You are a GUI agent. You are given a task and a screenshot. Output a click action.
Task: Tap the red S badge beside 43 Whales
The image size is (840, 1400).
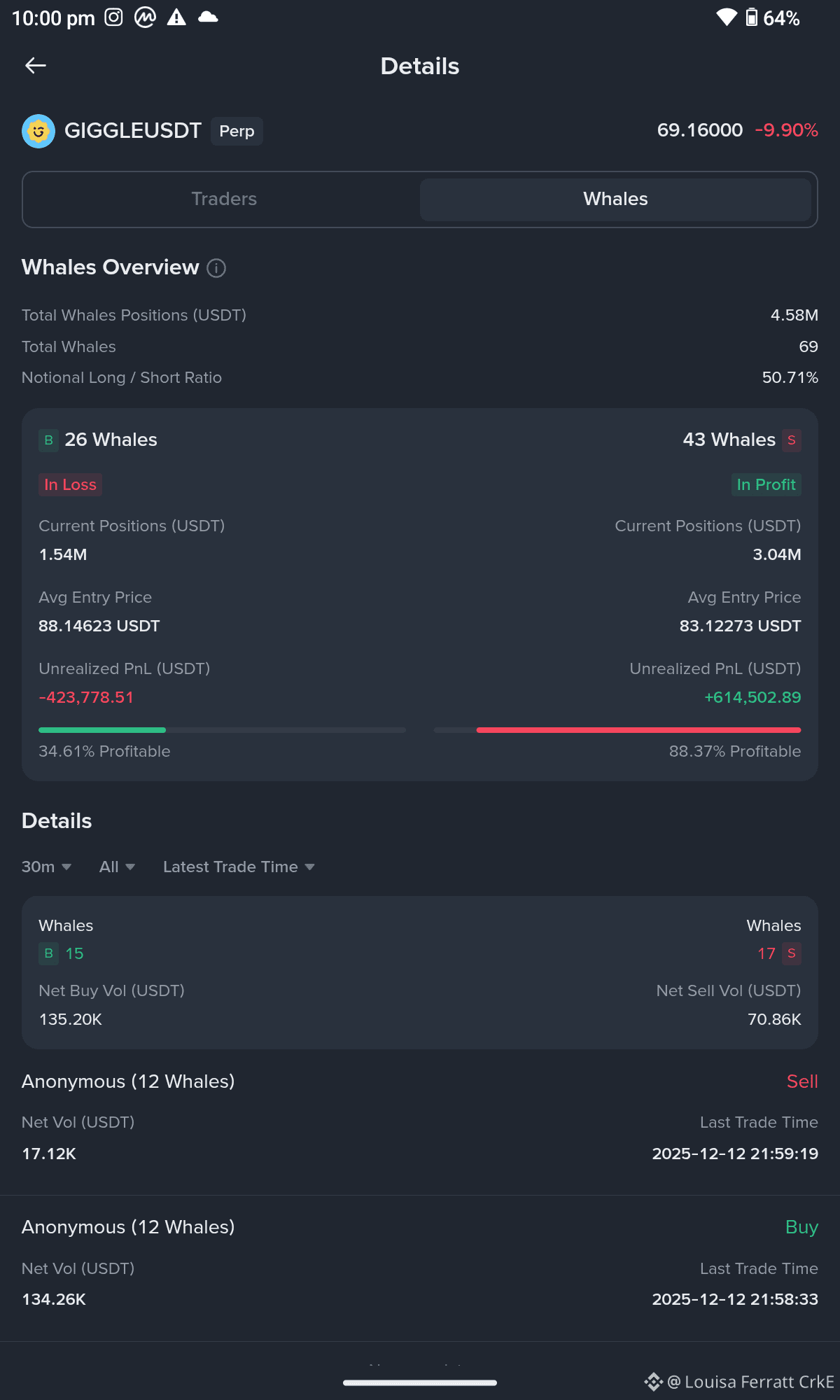click(792, 440)
